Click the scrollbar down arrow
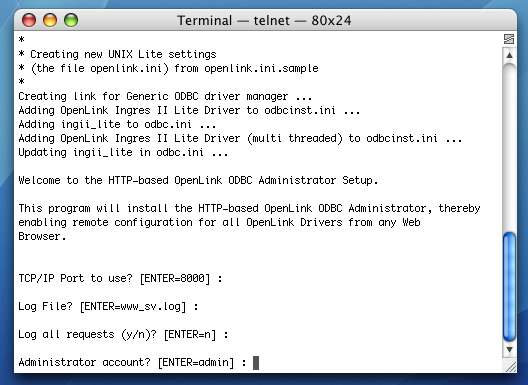The height and width of the screenshot is (385, 528). [x=509, y=350]
